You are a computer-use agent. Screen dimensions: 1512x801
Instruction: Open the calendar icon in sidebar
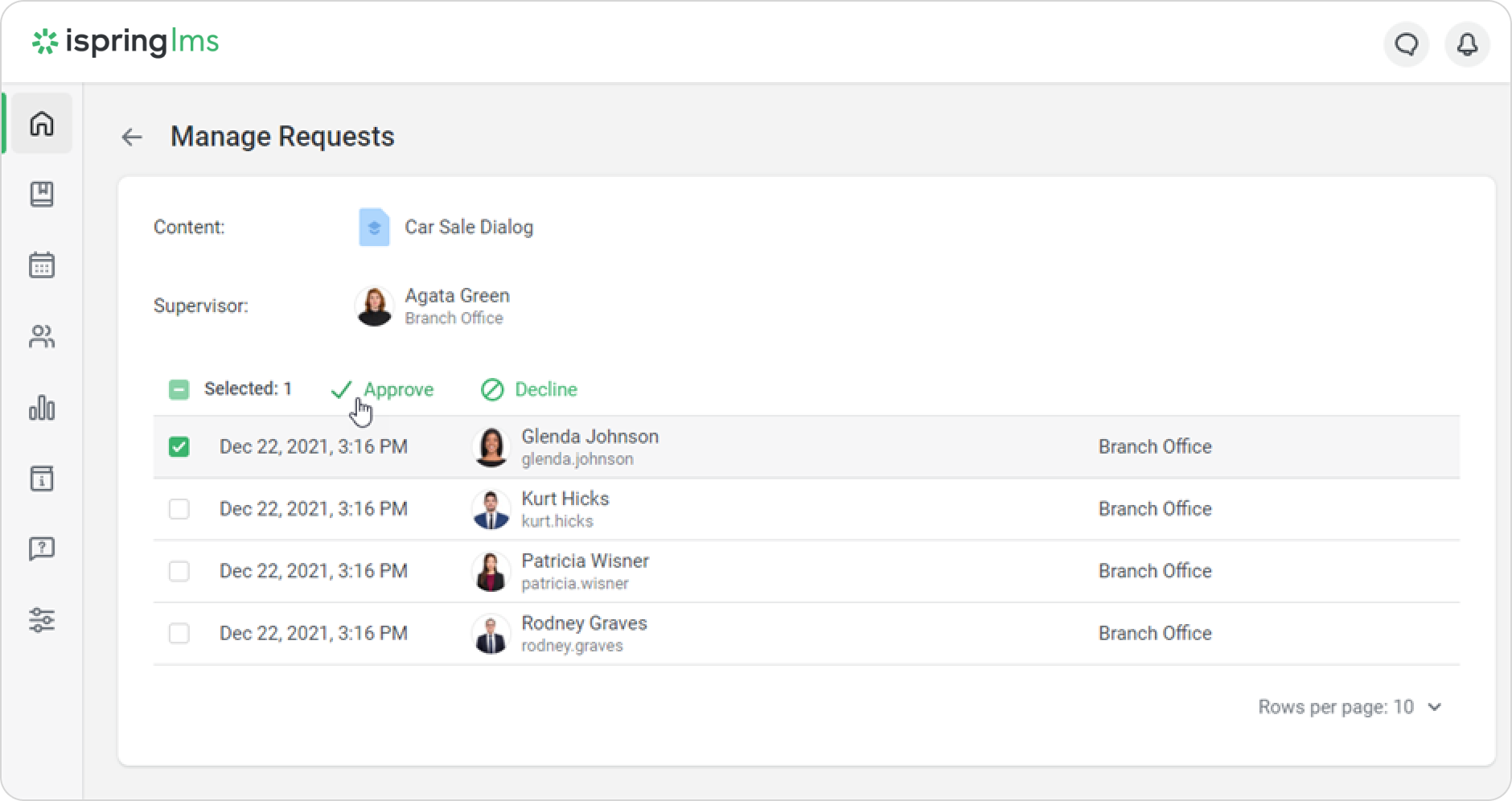pos(42,265)
